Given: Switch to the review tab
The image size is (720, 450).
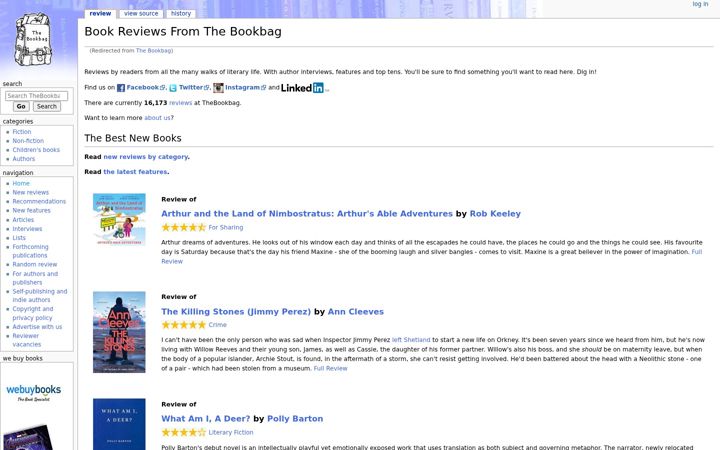Looking at the screenshot, I should click(100, 14).
